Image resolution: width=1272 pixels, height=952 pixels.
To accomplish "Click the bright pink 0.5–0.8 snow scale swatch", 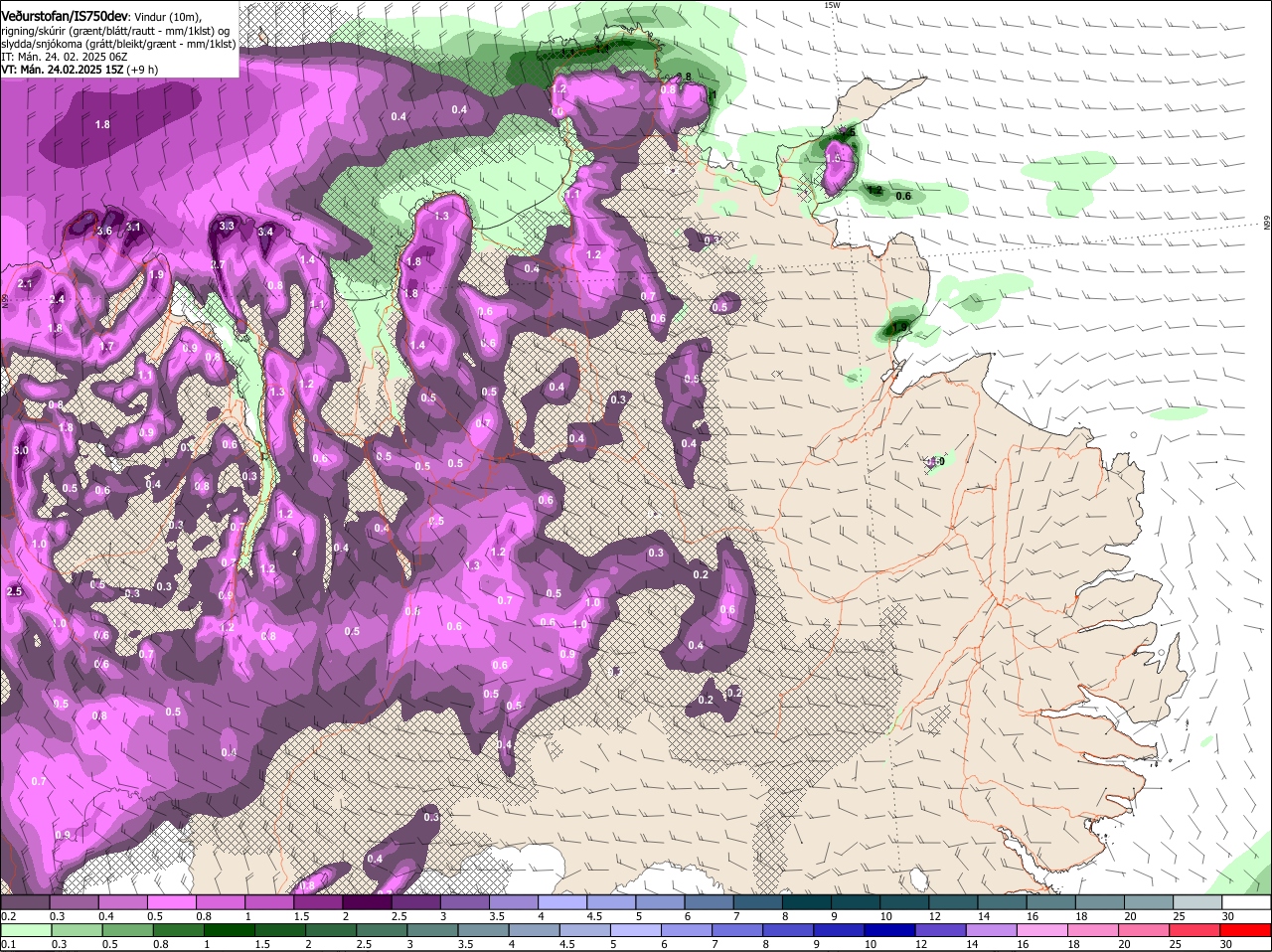I will pyautogui.click(x=171, y=902).
